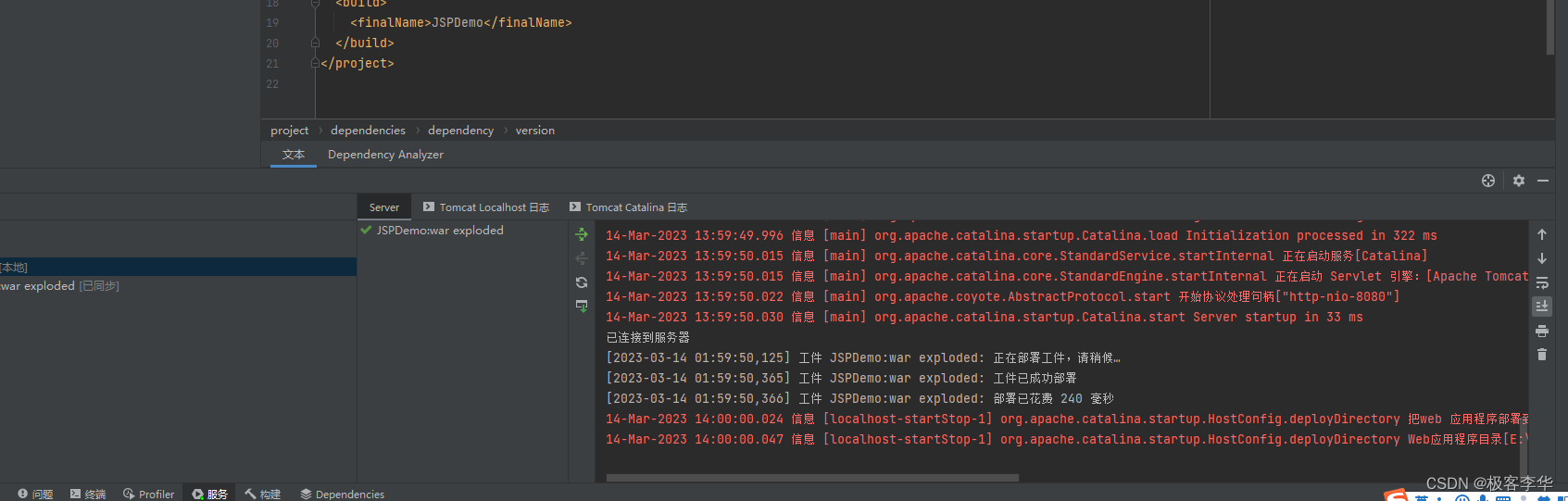This screenshot has width=1568, height=501.
Task: Open the Tomcat Localhost 日志 tab
Action: 486,207
